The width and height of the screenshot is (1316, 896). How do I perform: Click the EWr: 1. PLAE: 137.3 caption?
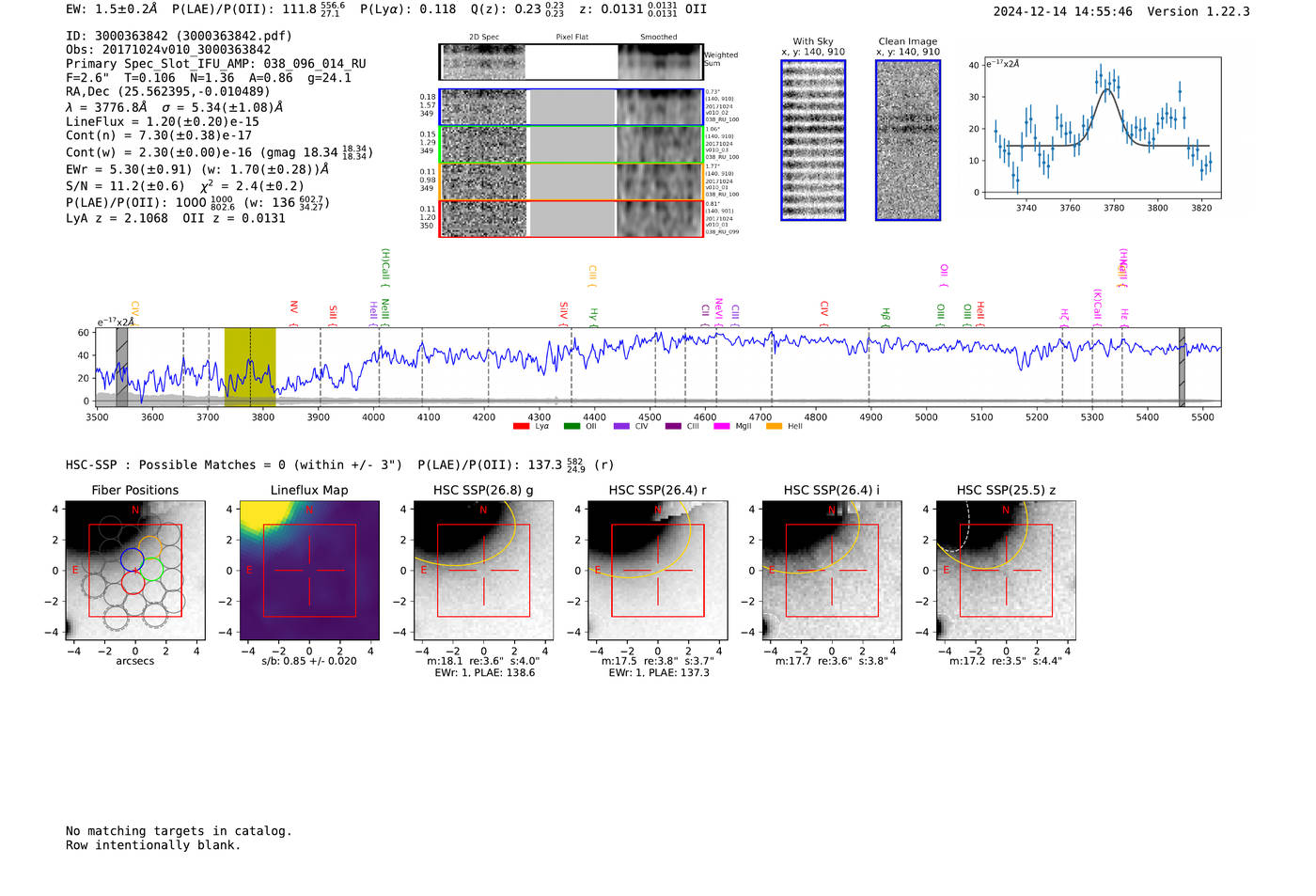[x=658, y=673]
